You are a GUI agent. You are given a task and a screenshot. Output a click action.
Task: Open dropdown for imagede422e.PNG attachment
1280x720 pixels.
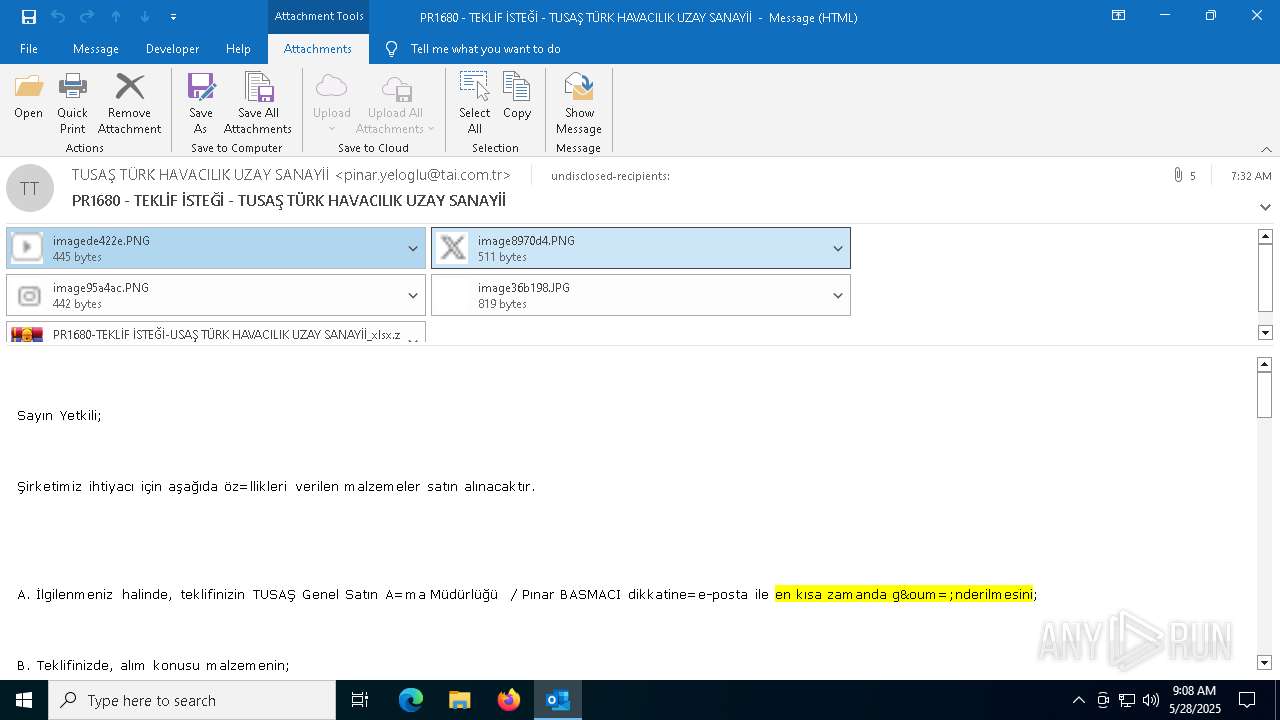click(x=413, y=248)
